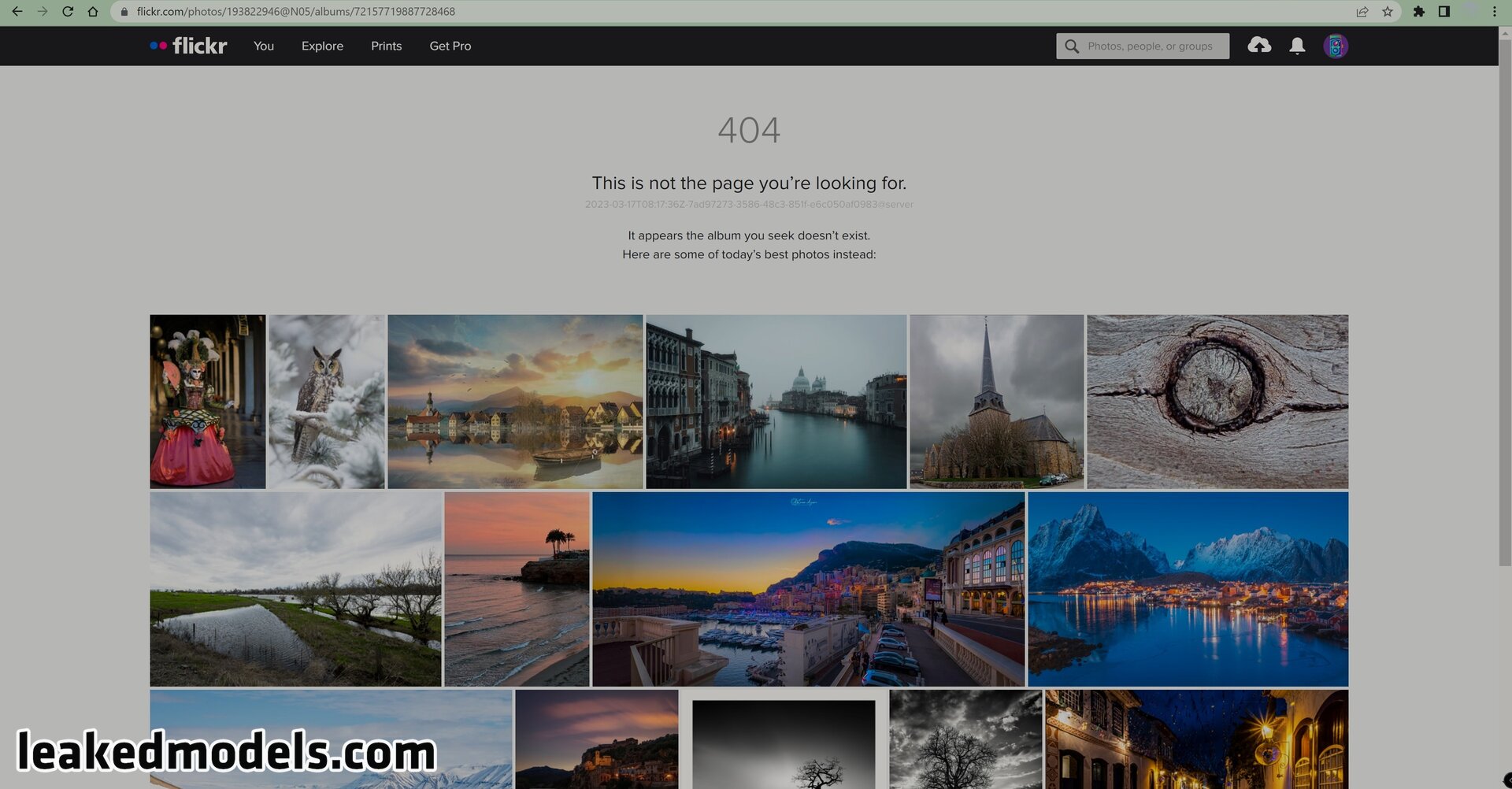1512x789 pixels.
Task: Open the user profile avatar
Action: pos(1335,46)
